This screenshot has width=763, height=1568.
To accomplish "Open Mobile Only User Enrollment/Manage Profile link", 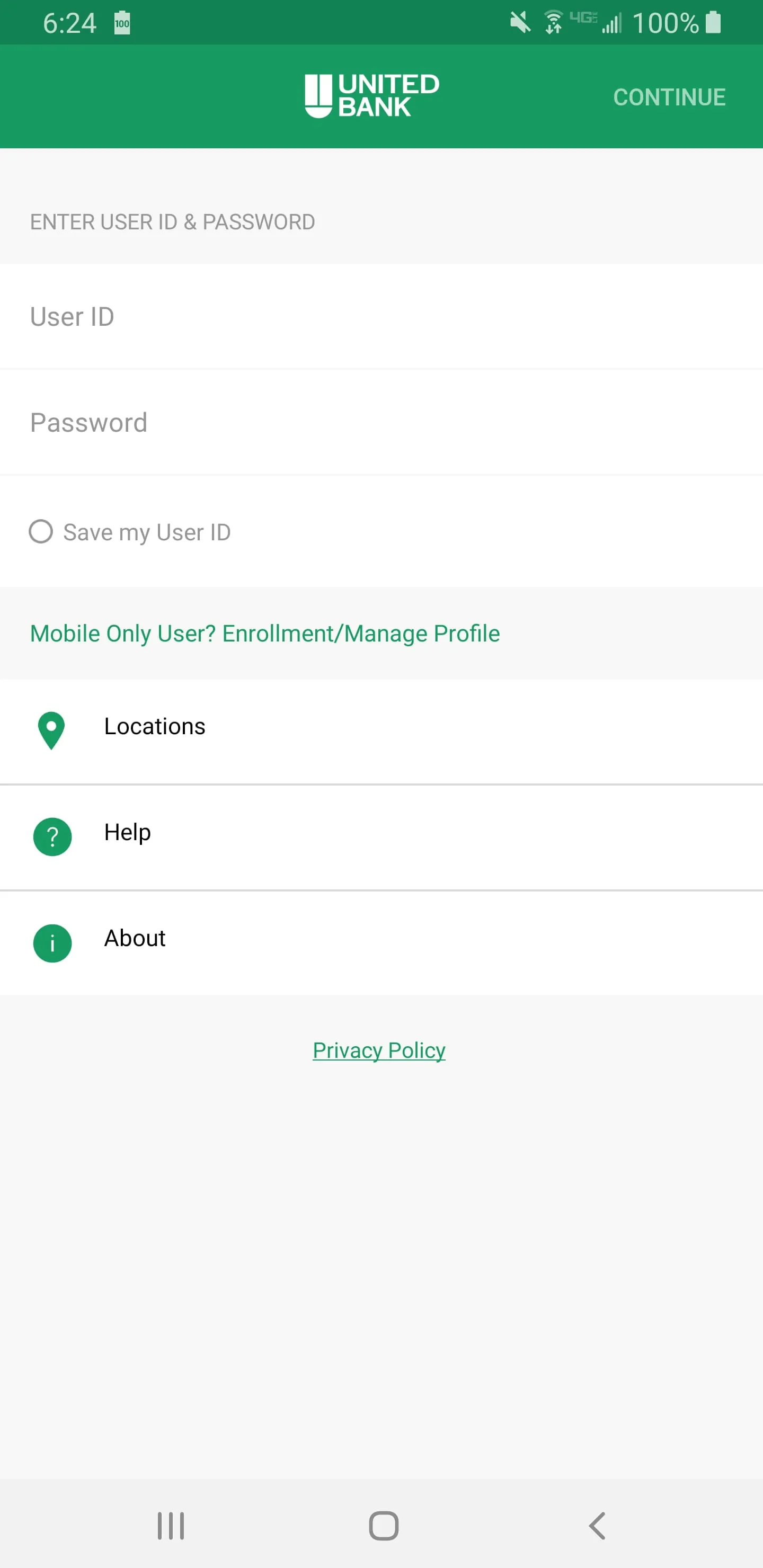I will click(x=265, y=634).
